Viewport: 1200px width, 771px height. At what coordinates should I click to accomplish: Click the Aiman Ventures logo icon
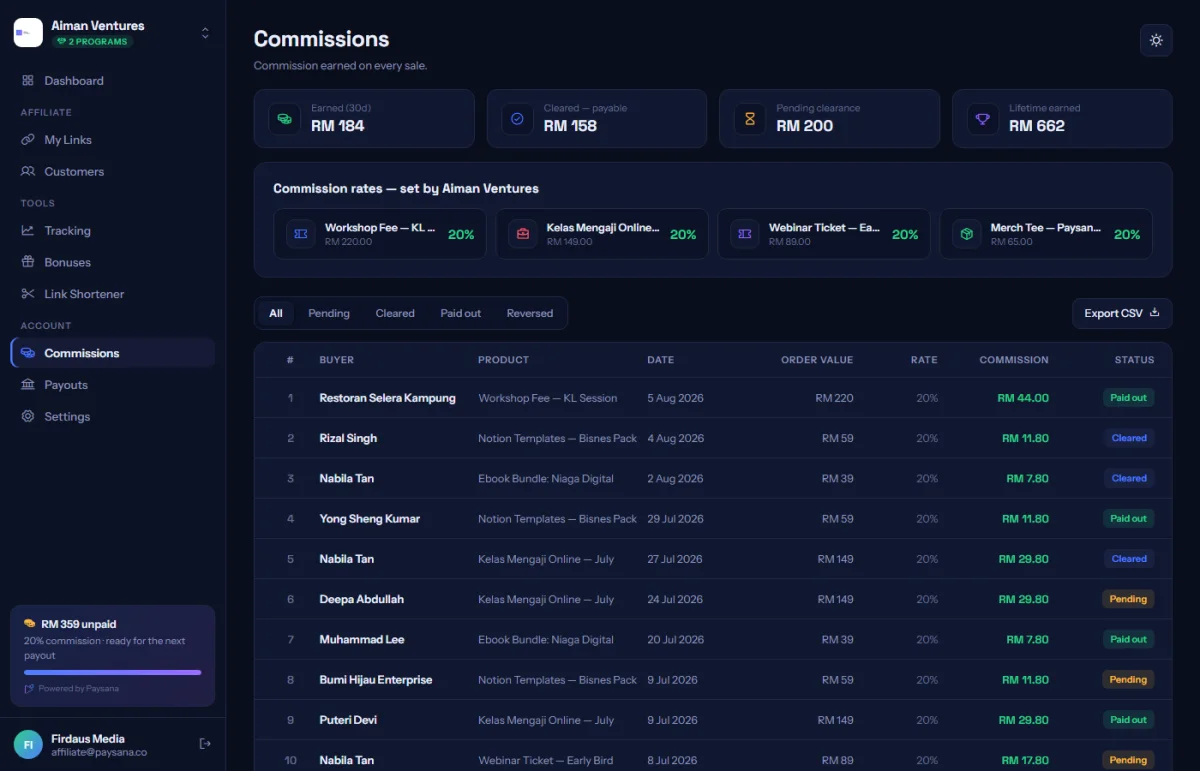(x=28, y=33)
